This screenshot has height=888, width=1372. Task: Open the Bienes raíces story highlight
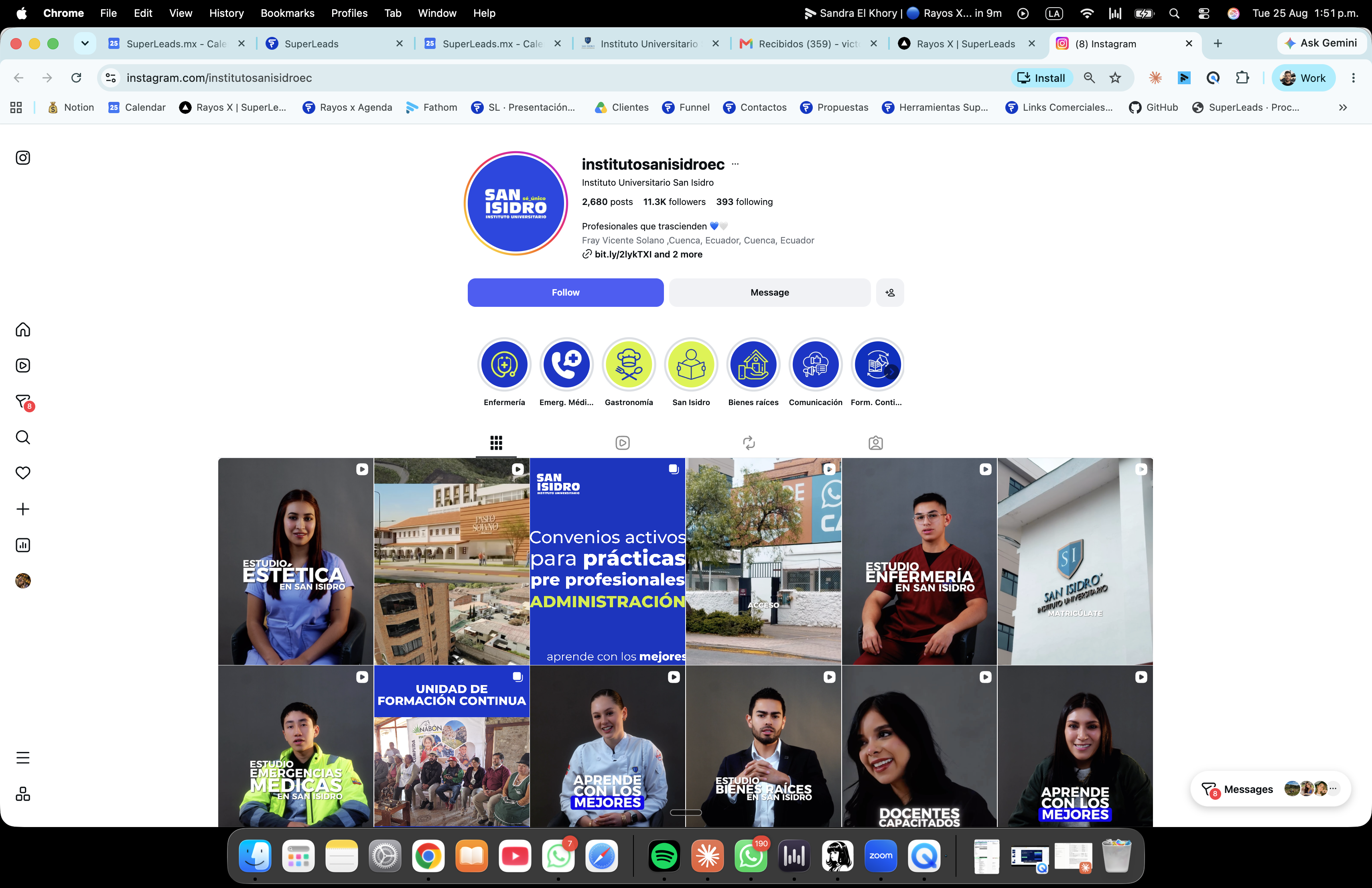pos(753,365)
